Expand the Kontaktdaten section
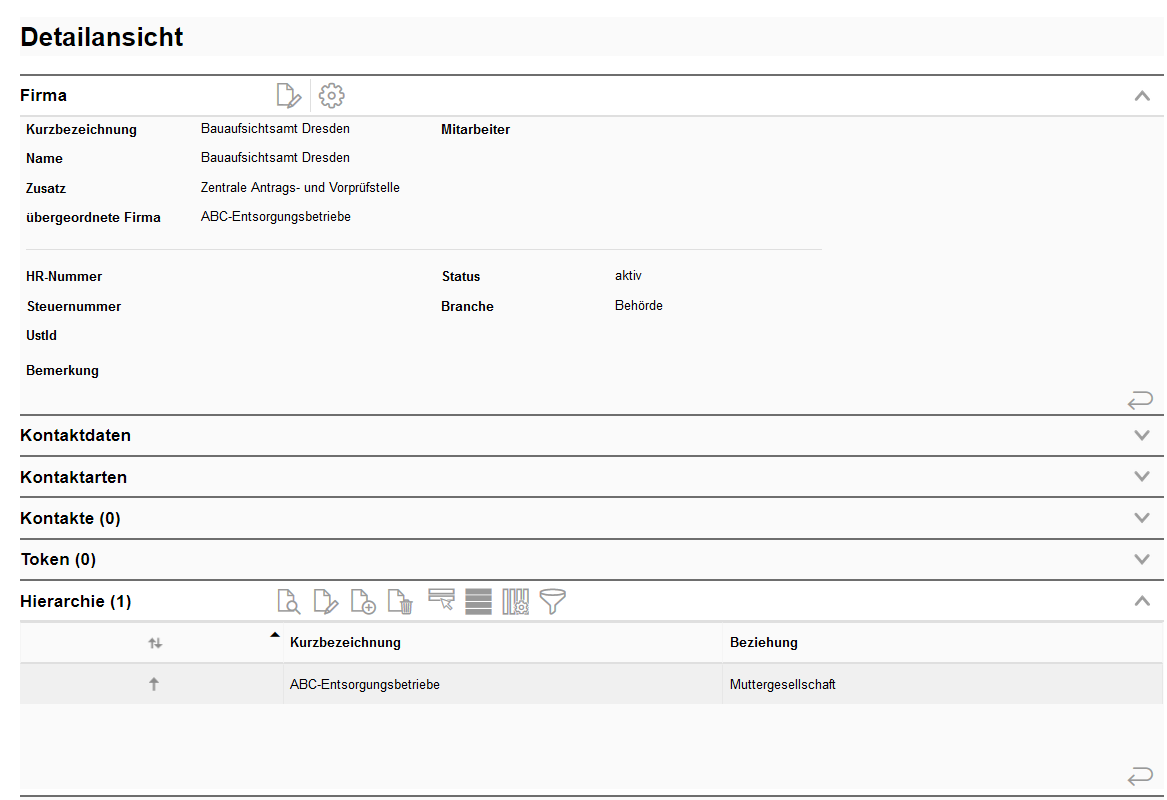The width and height of the screenshot is (1167, 800). (1142, 436)
